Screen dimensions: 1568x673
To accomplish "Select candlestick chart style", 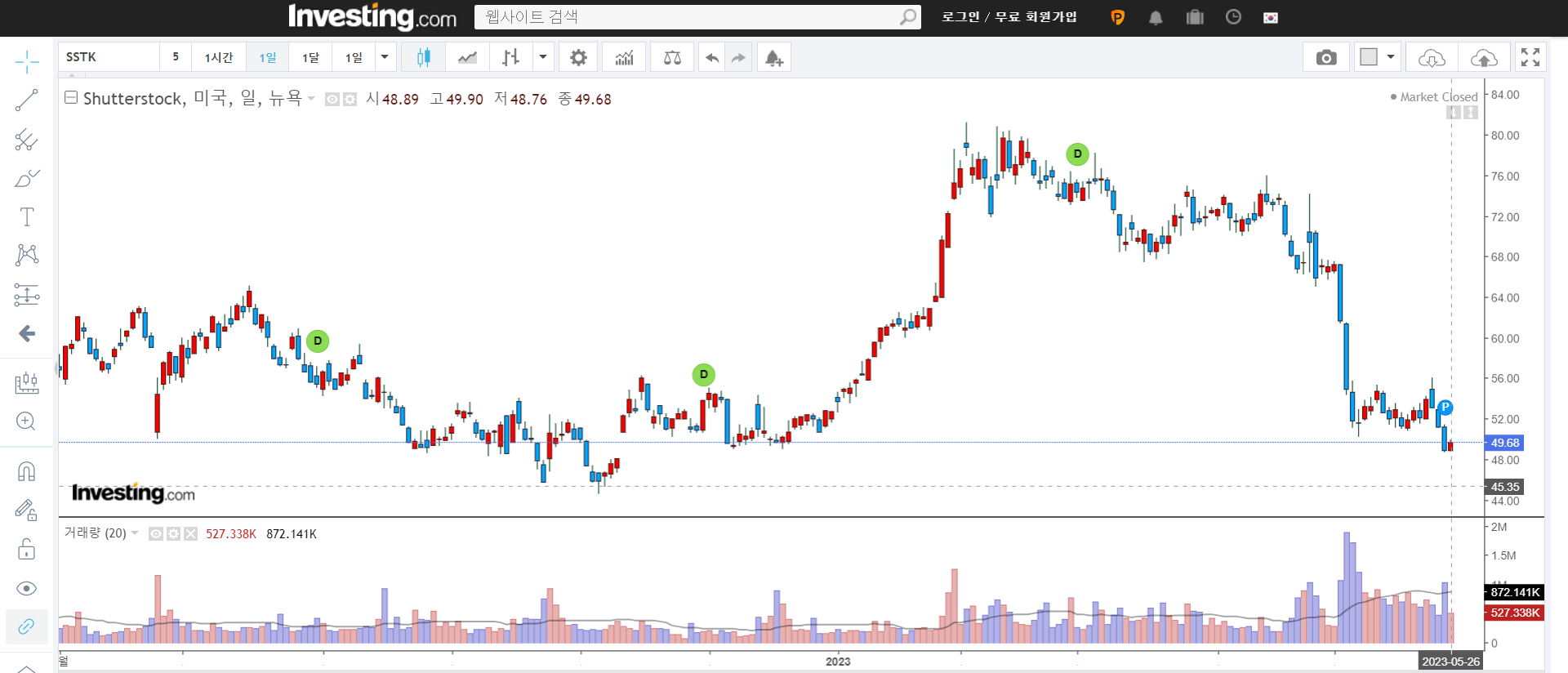I will 423,57.
